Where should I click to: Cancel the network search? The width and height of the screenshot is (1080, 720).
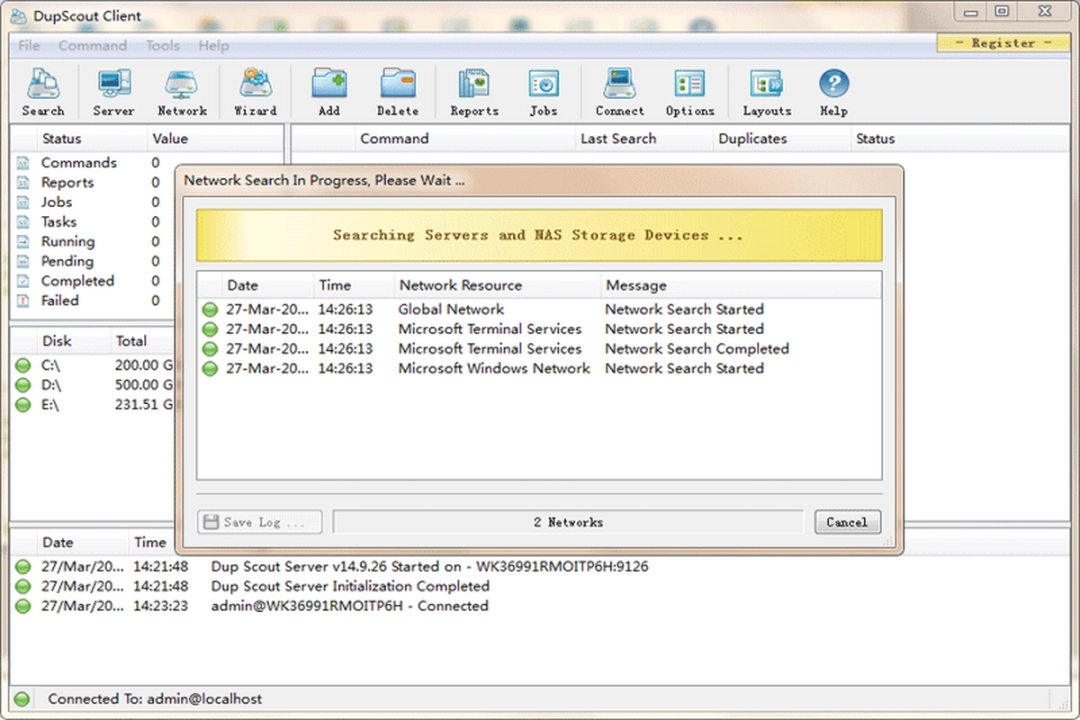click(x=846, y=521)
